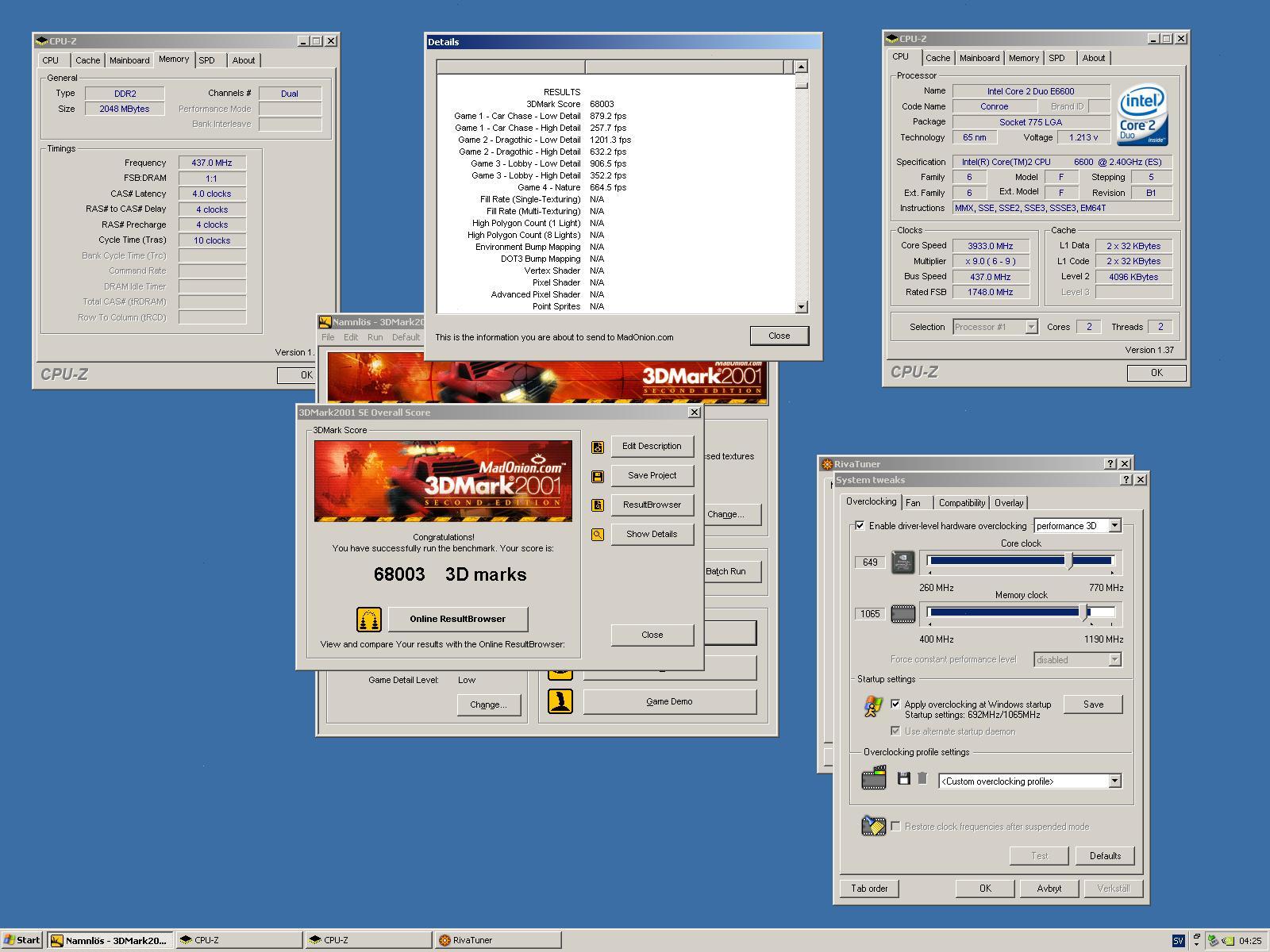Toggle Use alternate startup daemon checkbox
This screenshot has width=1270, height=952.
pos(895,731)
